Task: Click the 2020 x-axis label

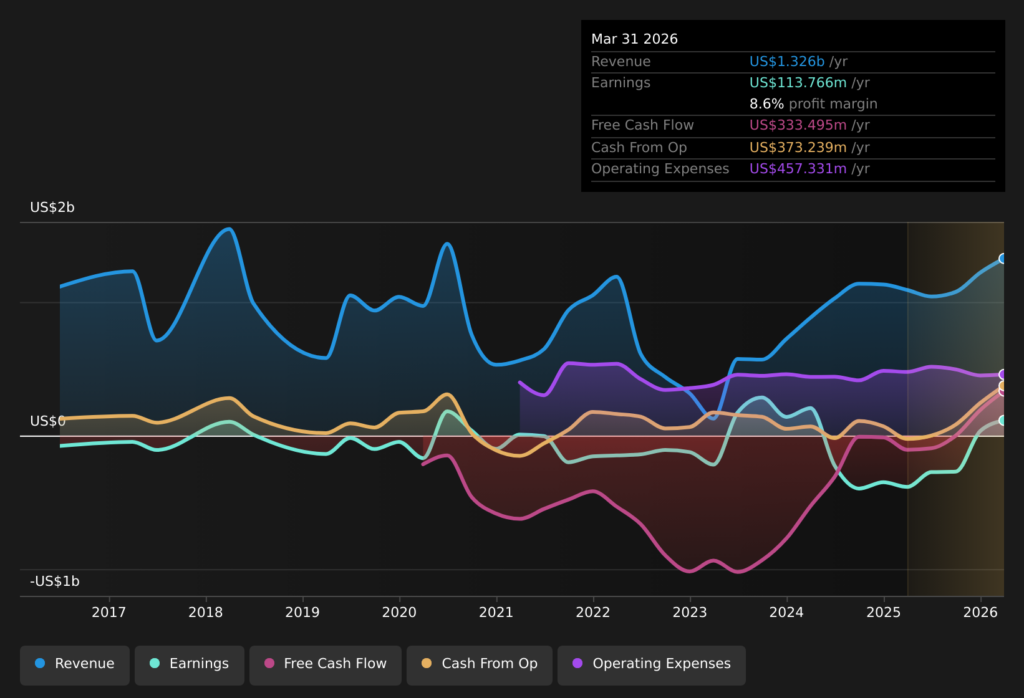Action: 399,612
